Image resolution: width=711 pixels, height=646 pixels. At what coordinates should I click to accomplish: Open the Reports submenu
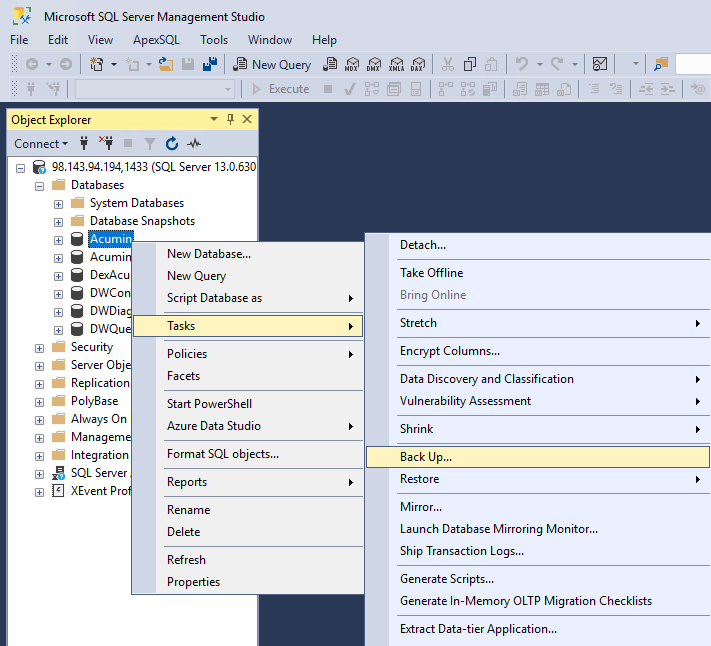point(248,482)
